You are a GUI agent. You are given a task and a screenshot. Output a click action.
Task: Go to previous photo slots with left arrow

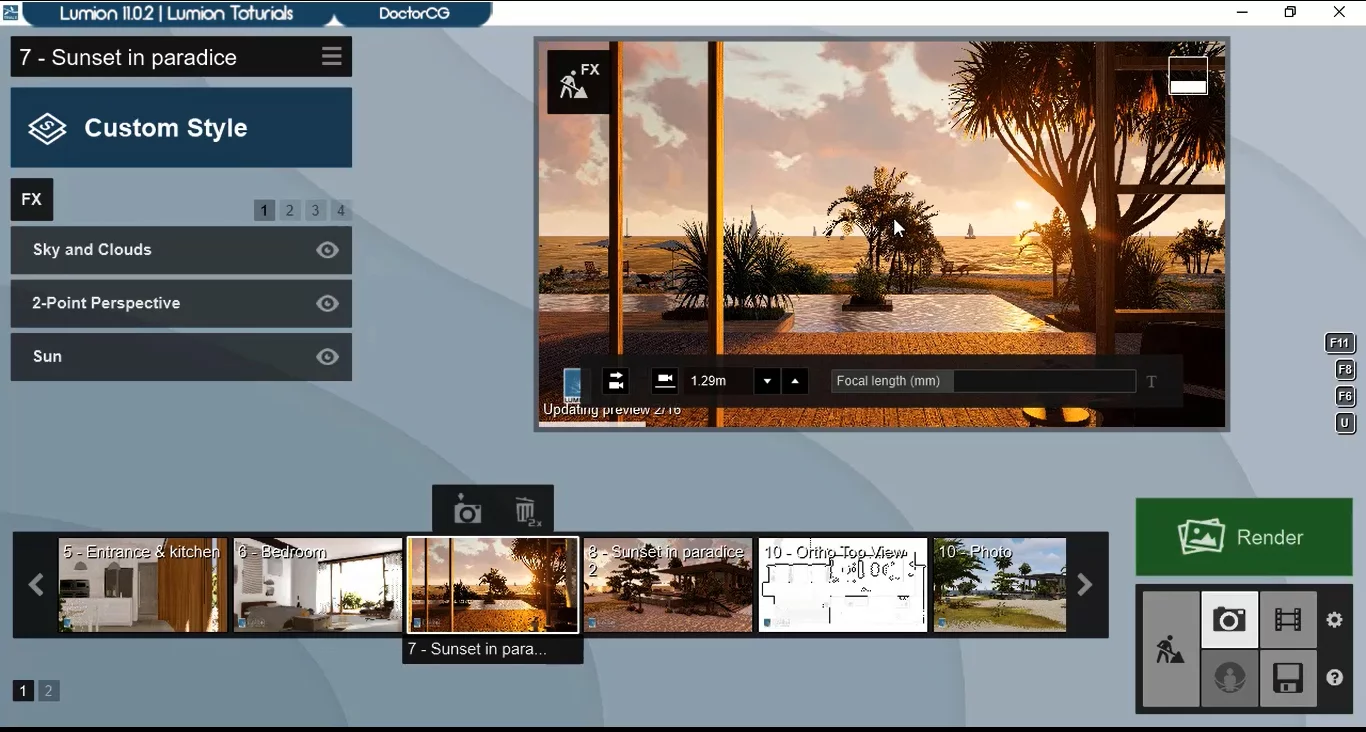36,585
